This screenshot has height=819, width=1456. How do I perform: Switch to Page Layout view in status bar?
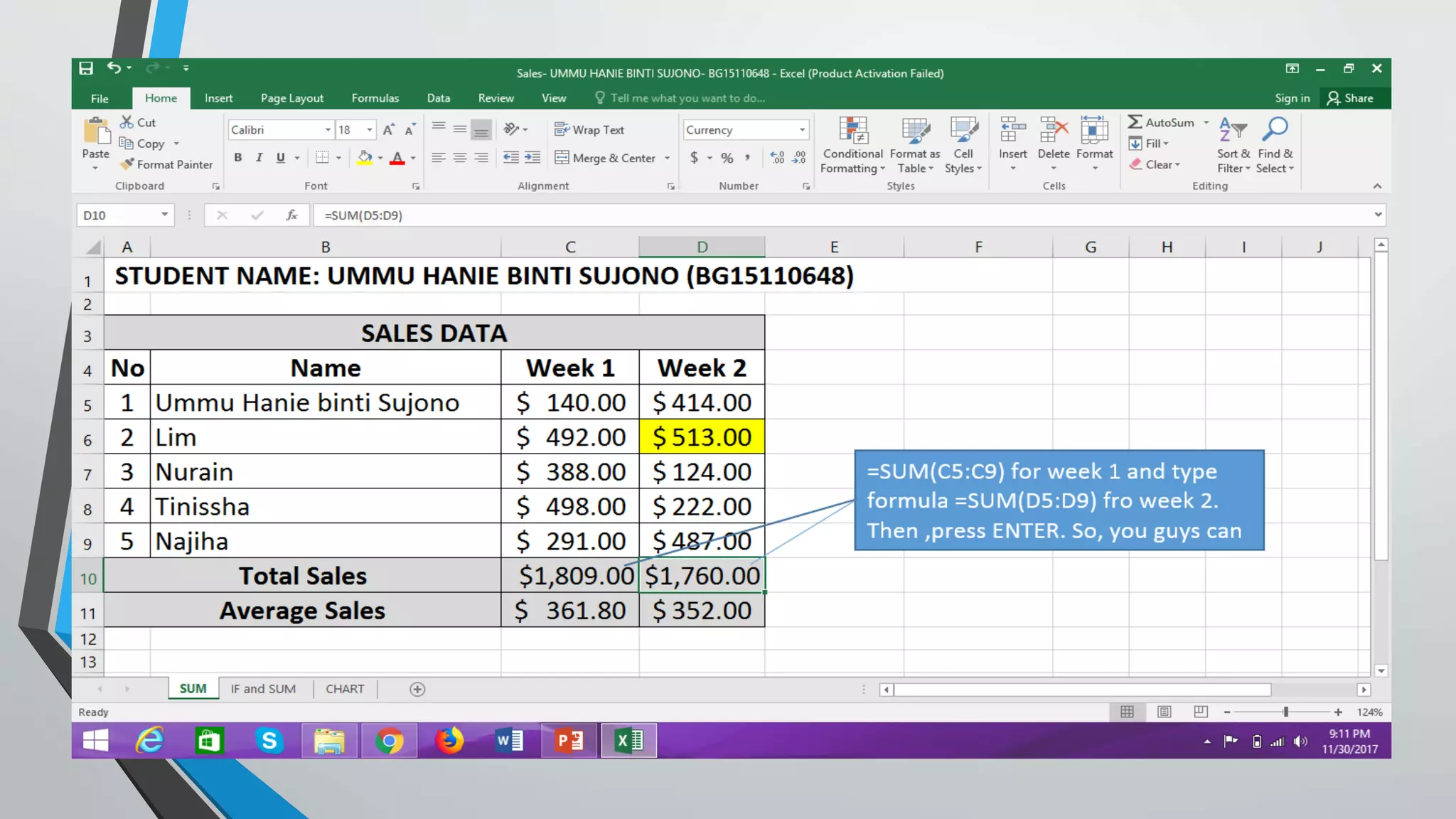(1164, 712)
